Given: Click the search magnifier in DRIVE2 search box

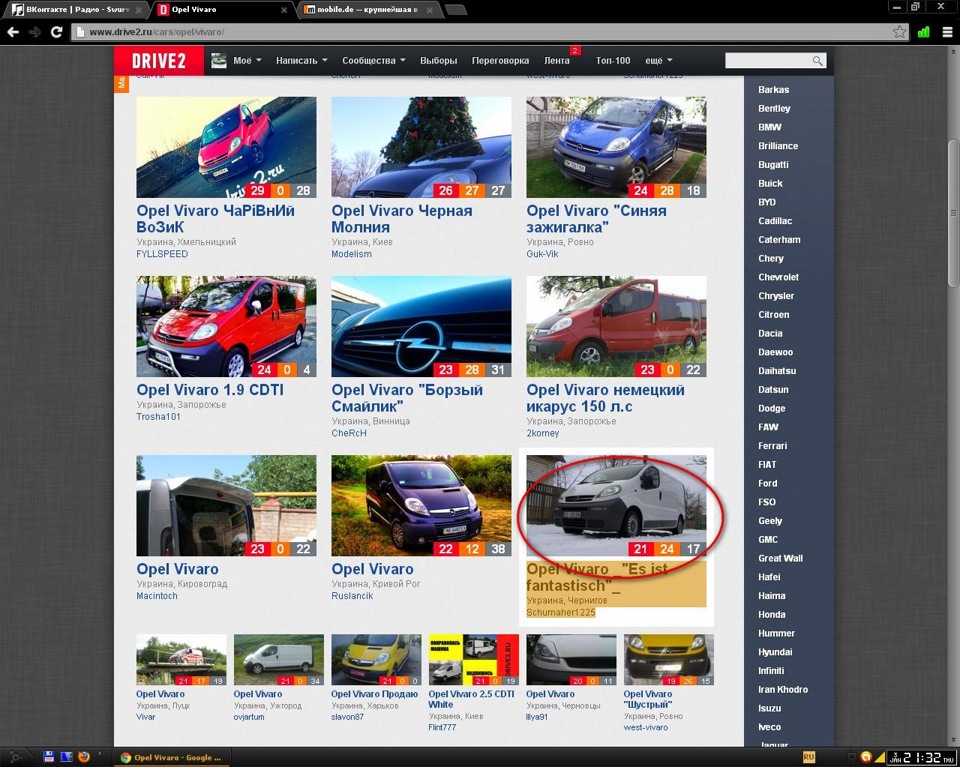Looking at the screenshot, I should pos(817,61).
